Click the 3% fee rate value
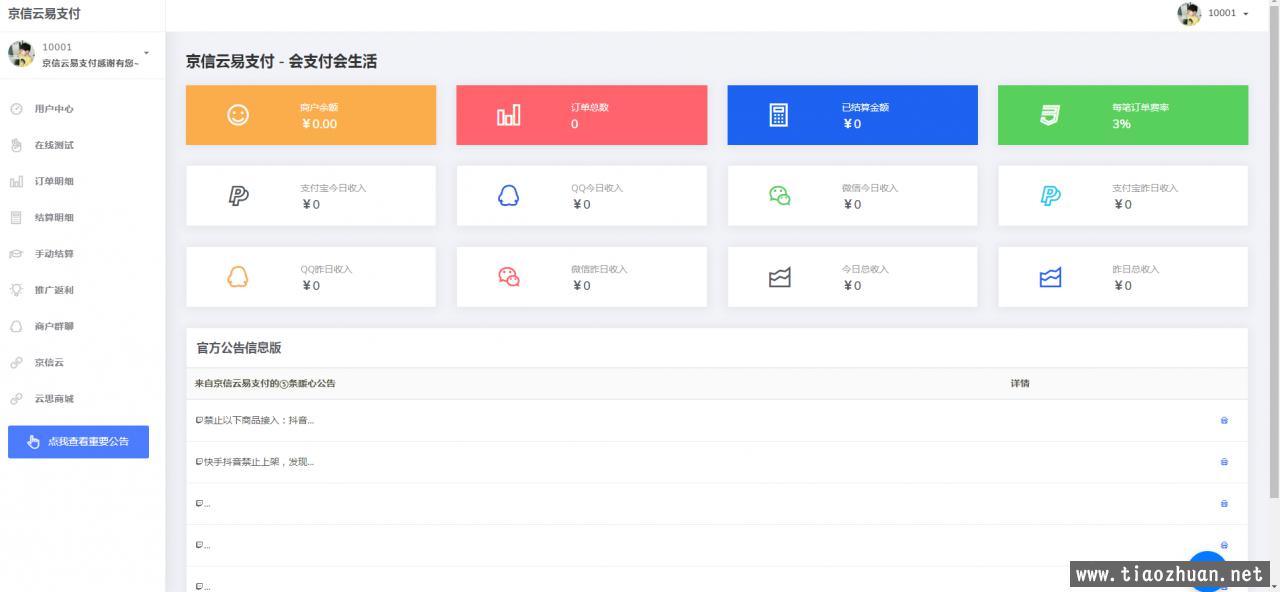The height and width of the screenshot is (592, 1280). [1121, 124]
